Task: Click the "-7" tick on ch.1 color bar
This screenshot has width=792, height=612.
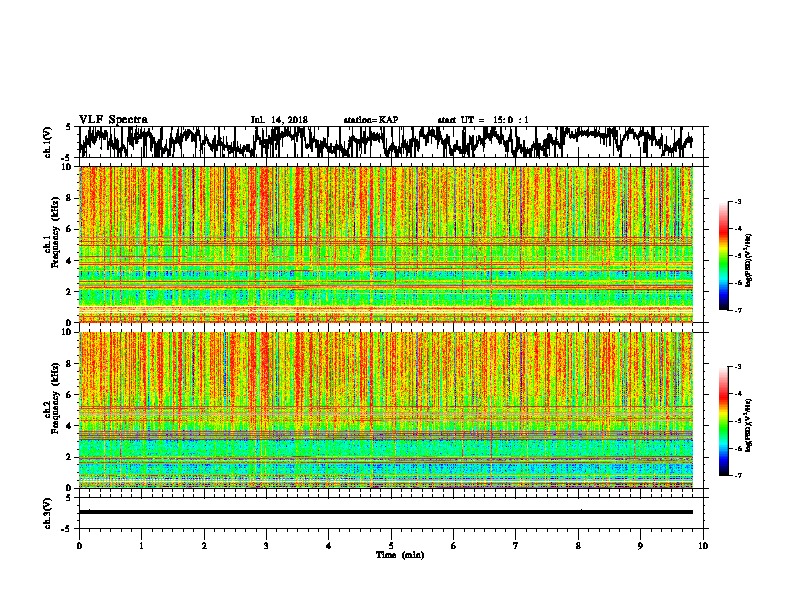Action: tap(737, 310)
